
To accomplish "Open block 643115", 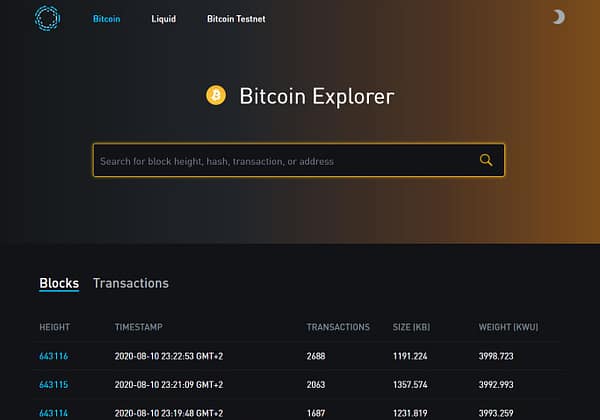I will tap(53, 384).
